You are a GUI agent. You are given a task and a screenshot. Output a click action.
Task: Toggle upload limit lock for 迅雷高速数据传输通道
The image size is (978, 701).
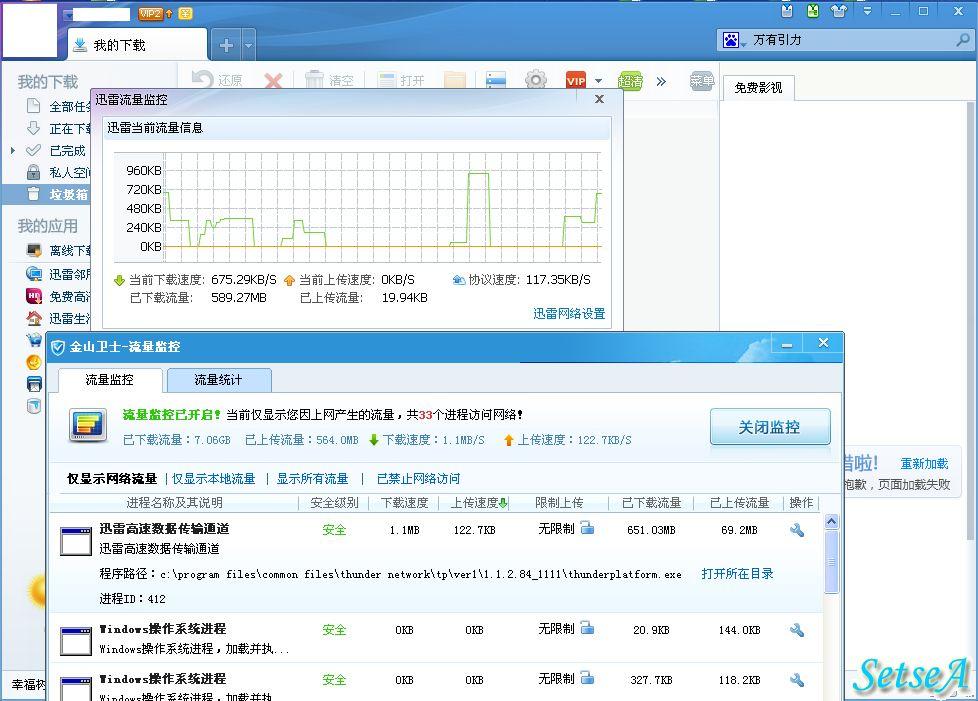coord(587,528)
